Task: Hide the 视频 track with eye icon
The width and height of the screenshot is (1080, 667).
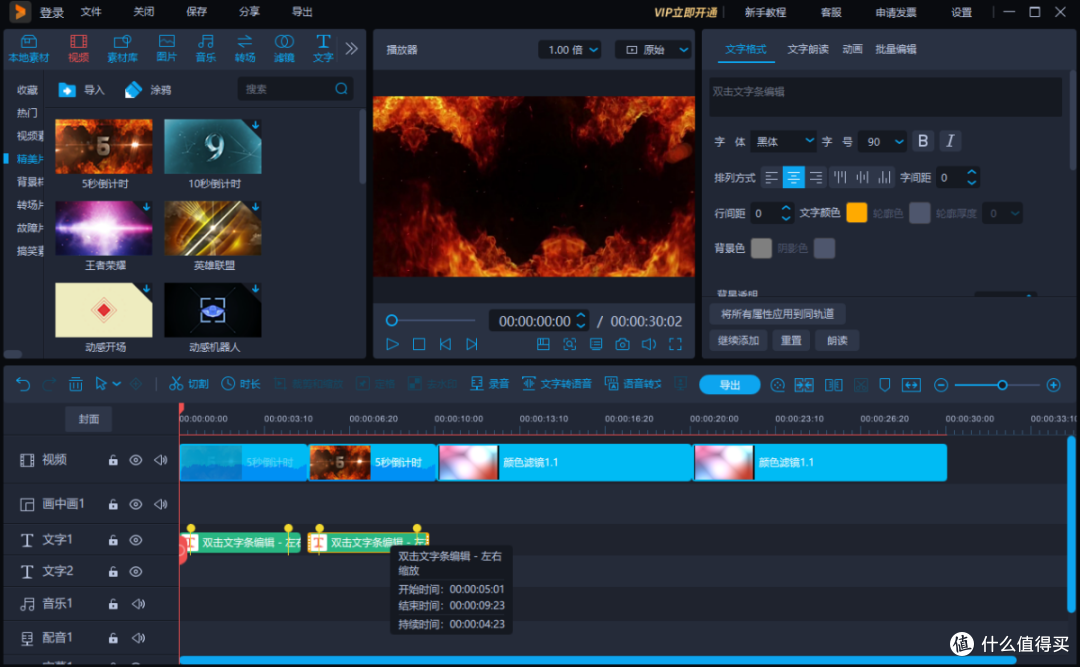Action: [136, 460]
